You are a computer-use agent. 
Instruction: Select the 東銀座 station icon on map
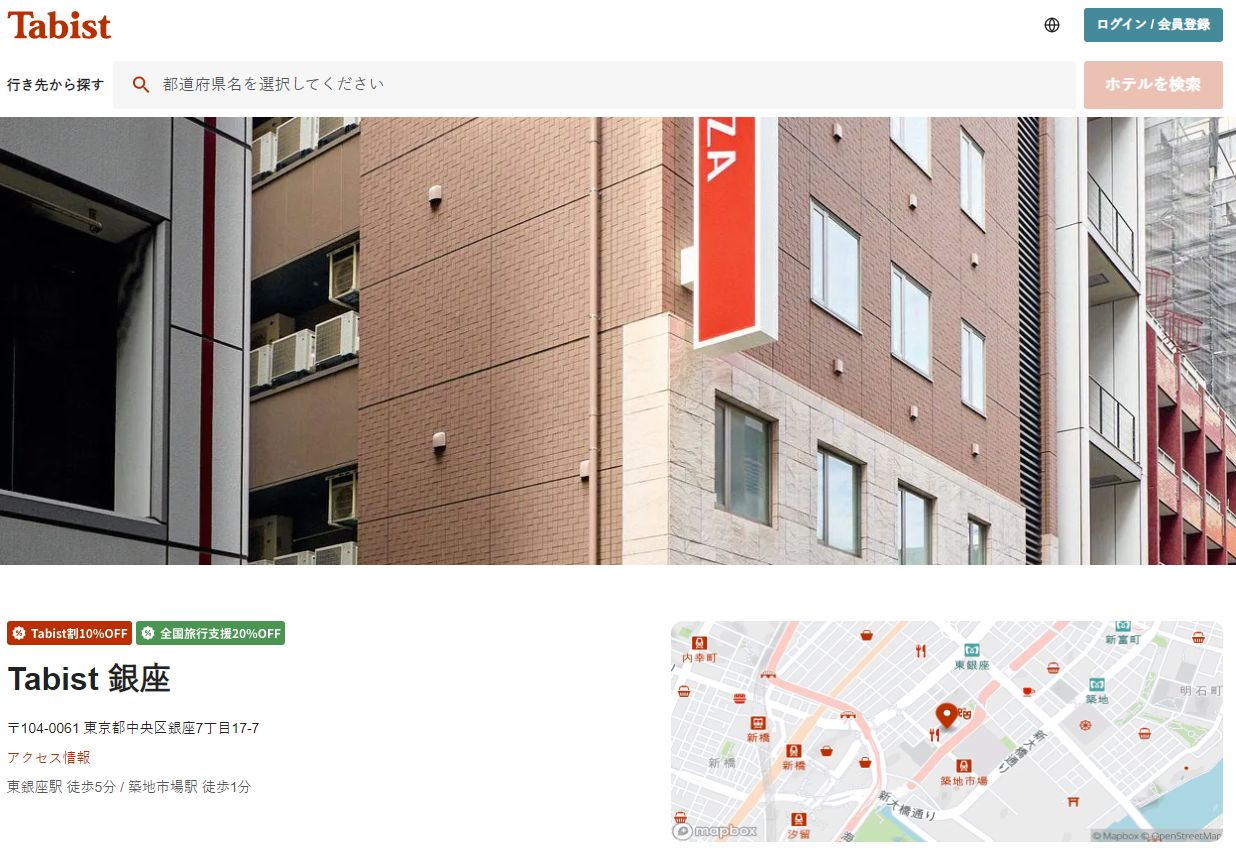pos(971,651)
